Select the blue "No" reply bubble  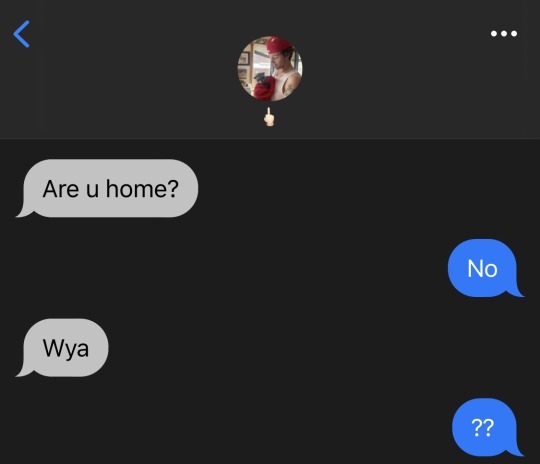point(486,268)
